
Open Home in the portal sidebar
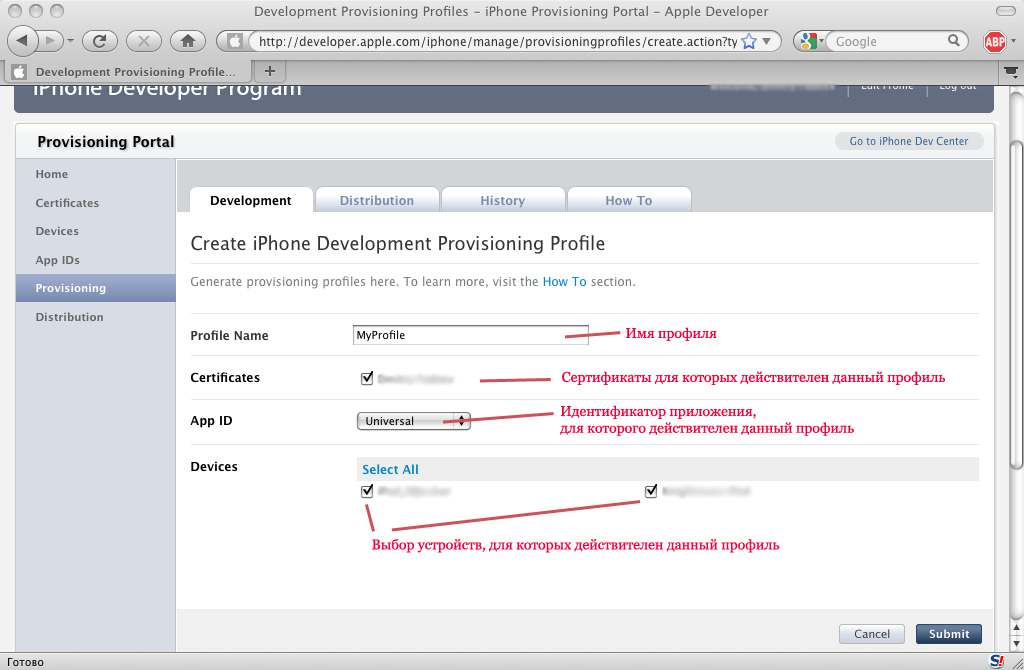(52, 174)
